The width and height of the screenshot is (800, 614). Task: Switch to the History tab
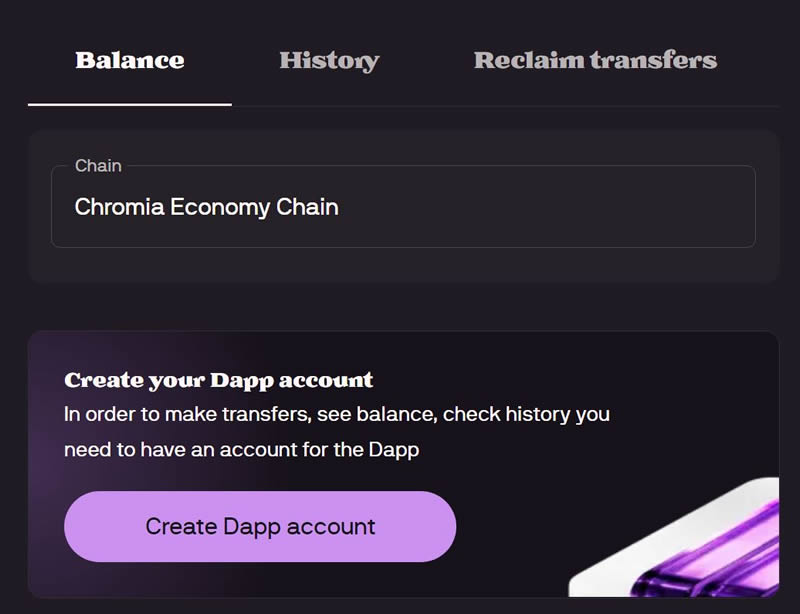(x=329, y=60)
